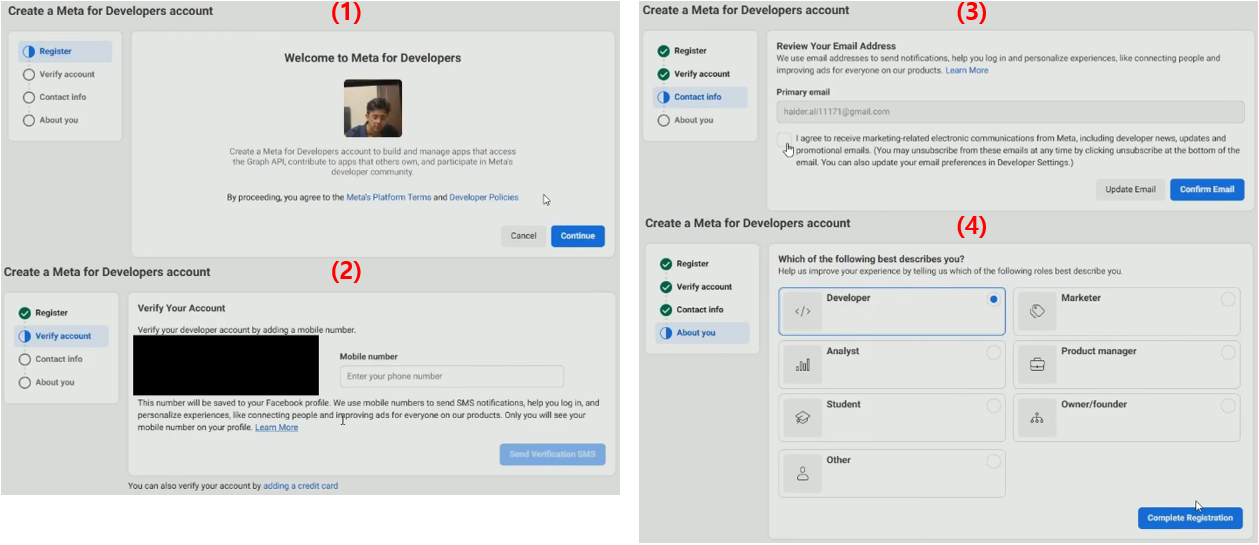Click the Mobile number input field
The image size is (1259, 545).
click(452, 376)
